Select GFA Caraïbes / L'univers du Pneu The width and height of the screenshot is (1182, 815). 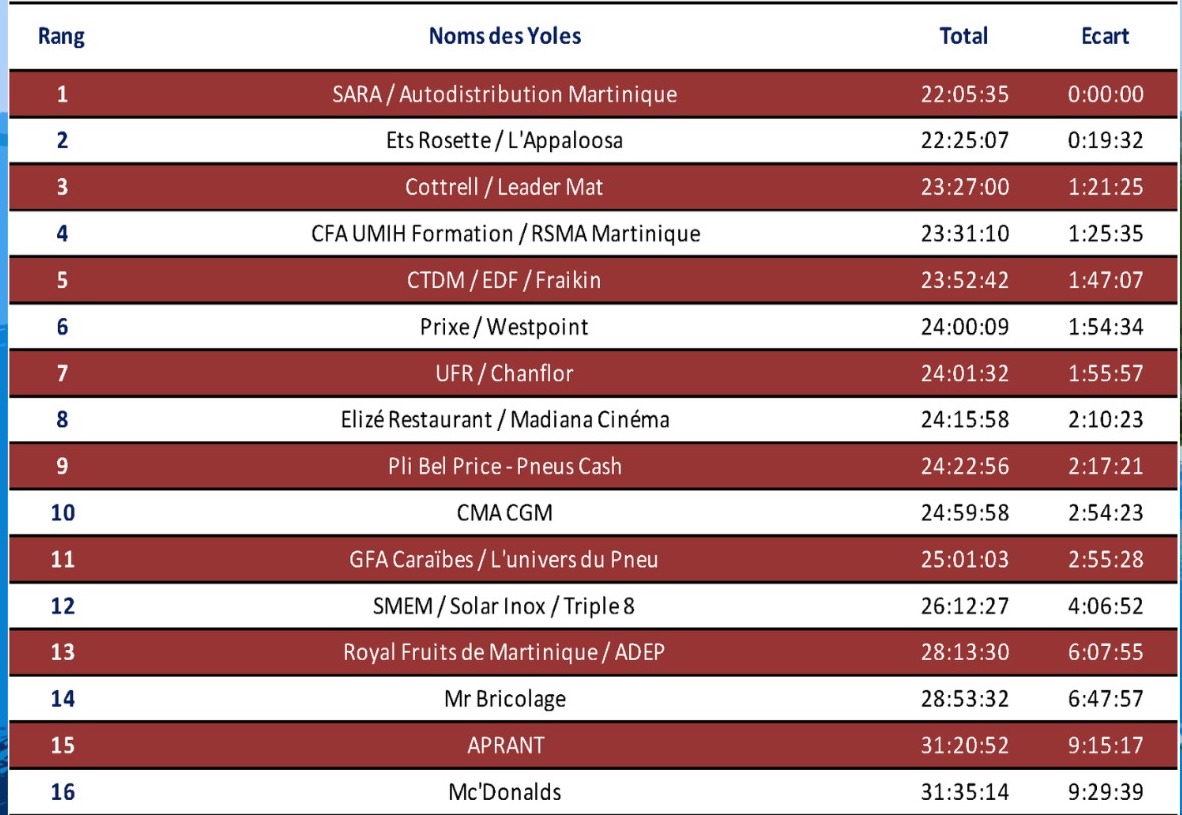[x=504, y=559]
